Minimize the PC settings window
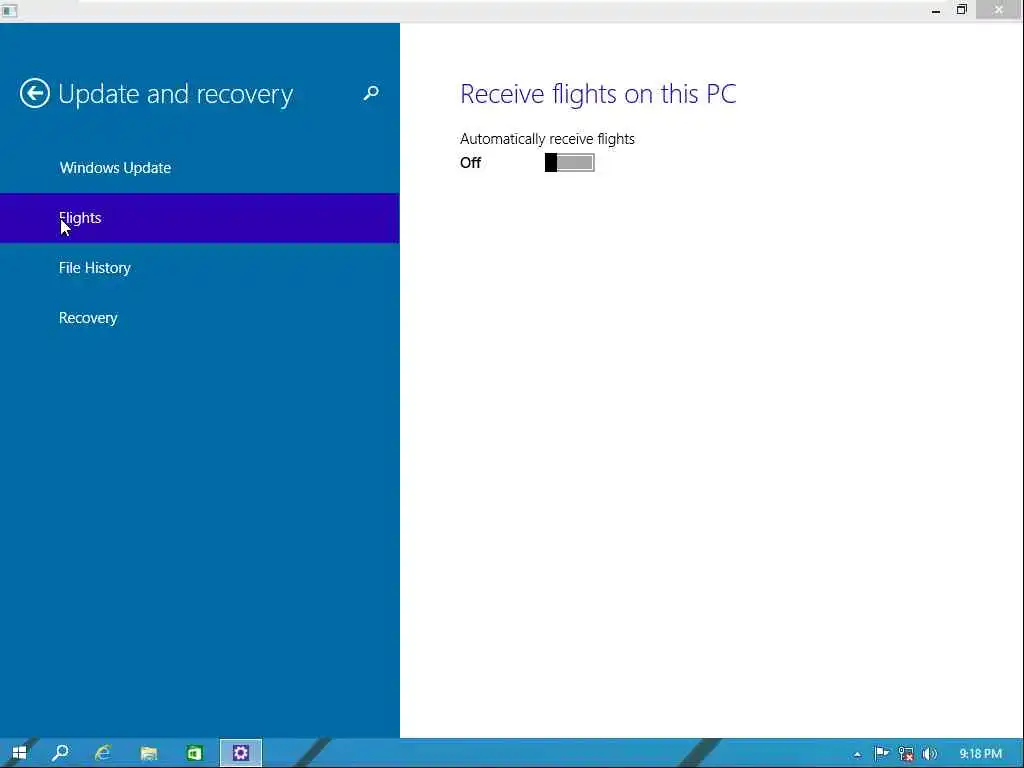 click(x=936, y=10)
